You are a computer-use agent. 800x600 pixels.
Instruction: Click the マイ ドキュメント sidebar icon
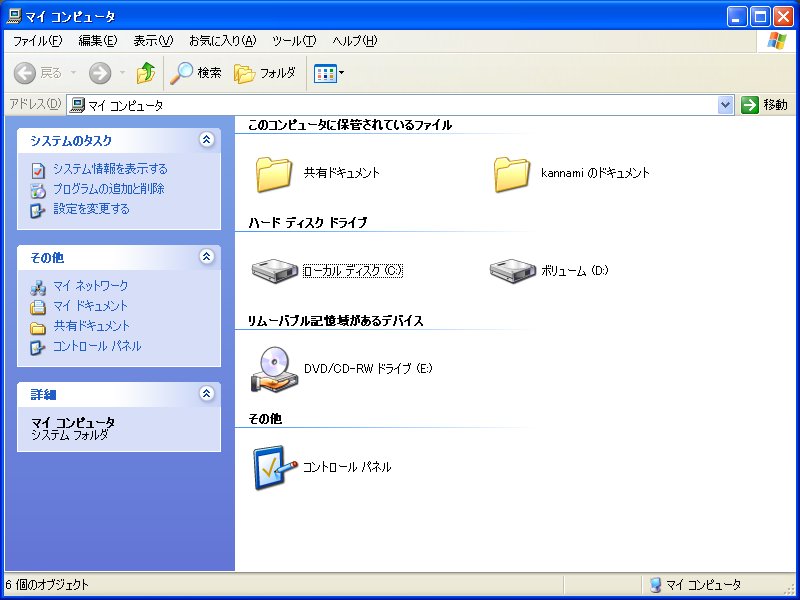pyautogui.click(x=38, y=307)
